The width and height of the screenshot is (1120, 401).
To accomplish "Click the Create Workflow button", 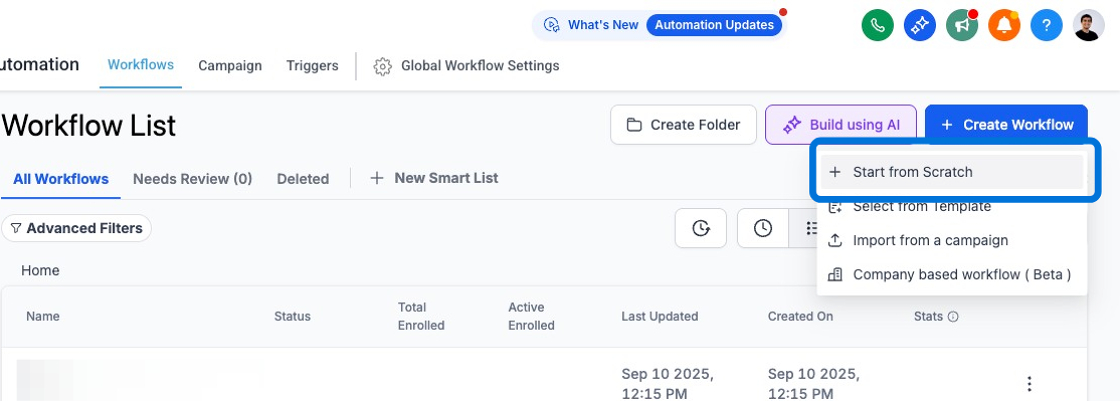I will tap(1006, 125).
